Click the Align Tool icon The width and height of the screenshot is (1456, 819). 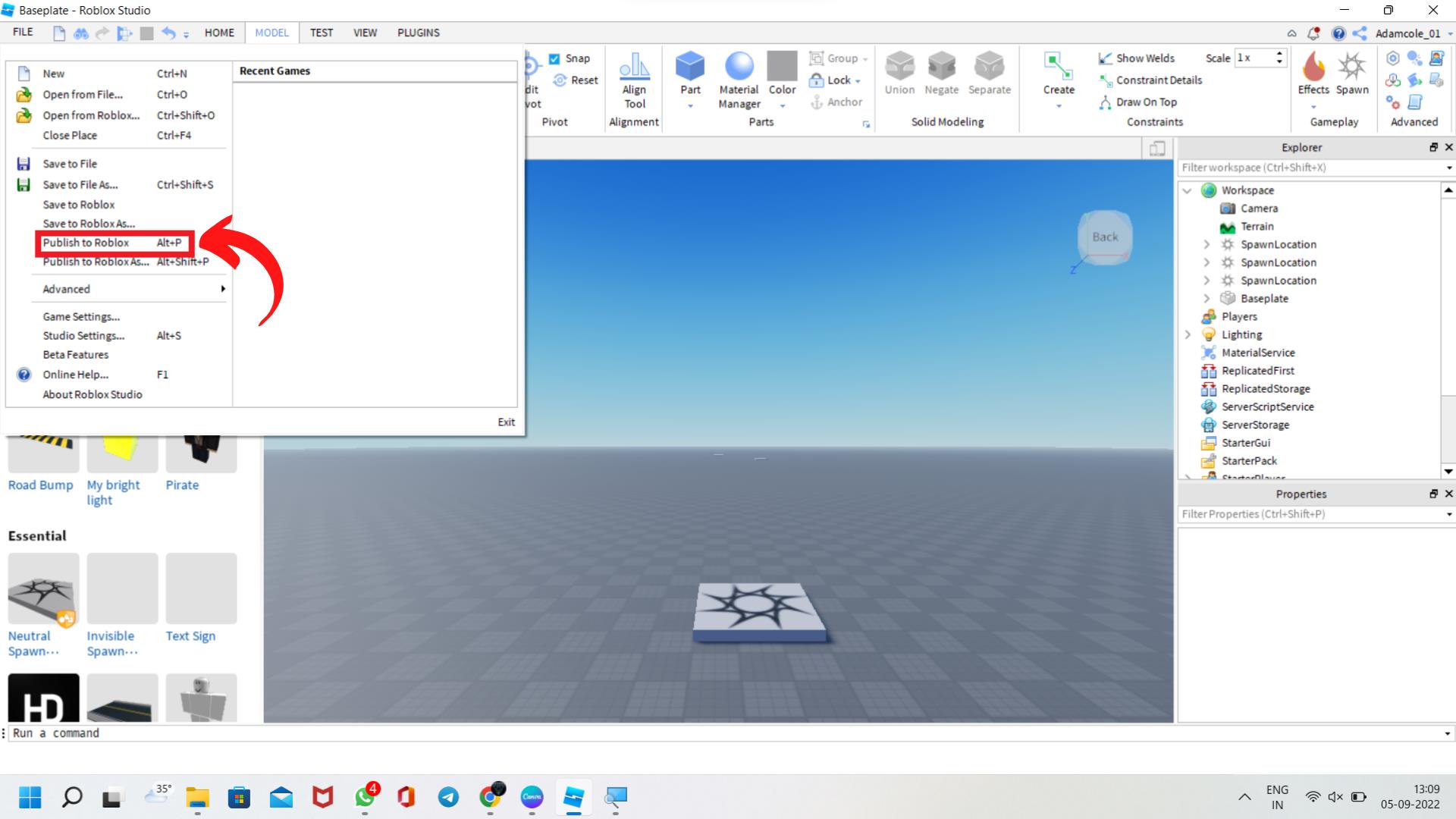click(x=634, y=66)
